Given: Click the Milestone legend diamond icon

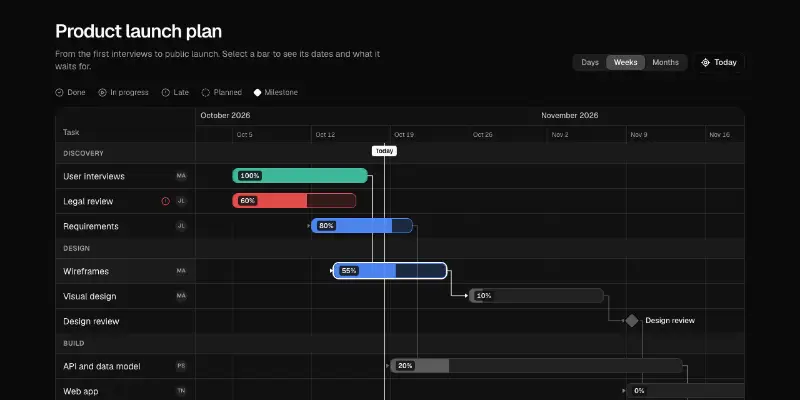Looking at the screenshot, I should pos(257,92).
